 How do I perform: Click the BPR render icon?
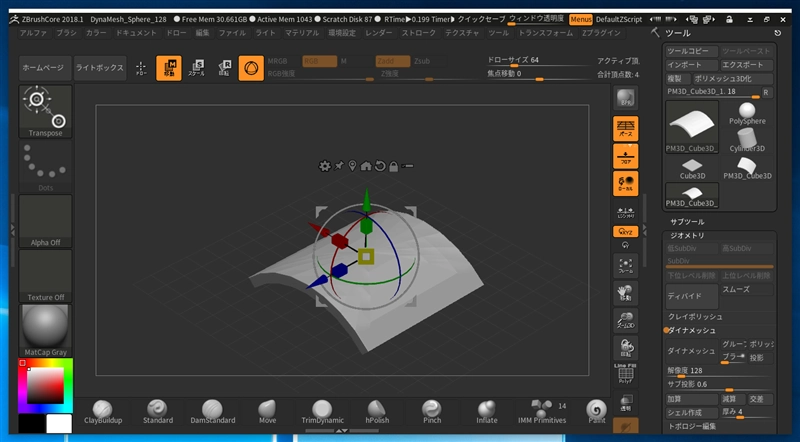pyautogui.click(x=626, y=99)
